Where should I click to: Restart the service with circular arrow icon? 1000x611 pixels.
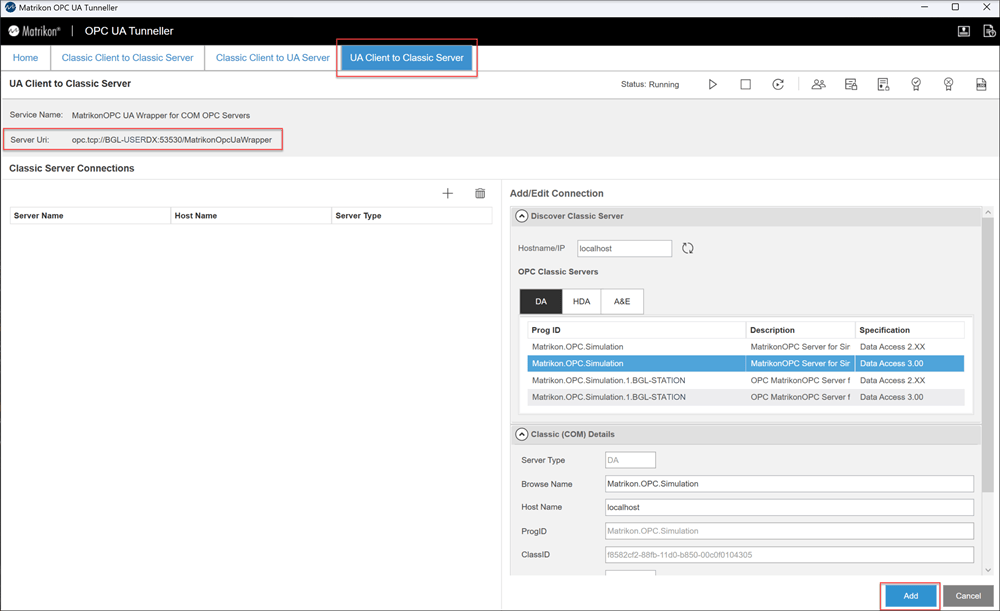pos(778,84)
